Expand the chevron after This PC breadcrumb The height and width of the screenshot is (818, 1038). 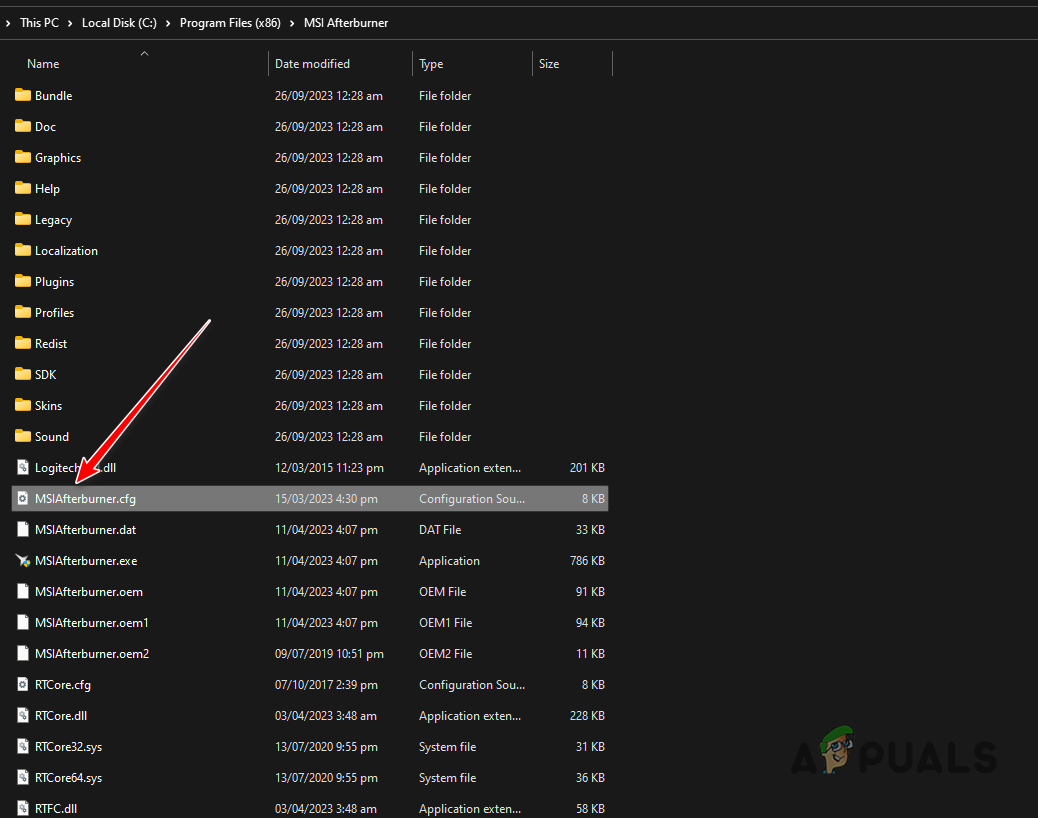click(70, 23)
